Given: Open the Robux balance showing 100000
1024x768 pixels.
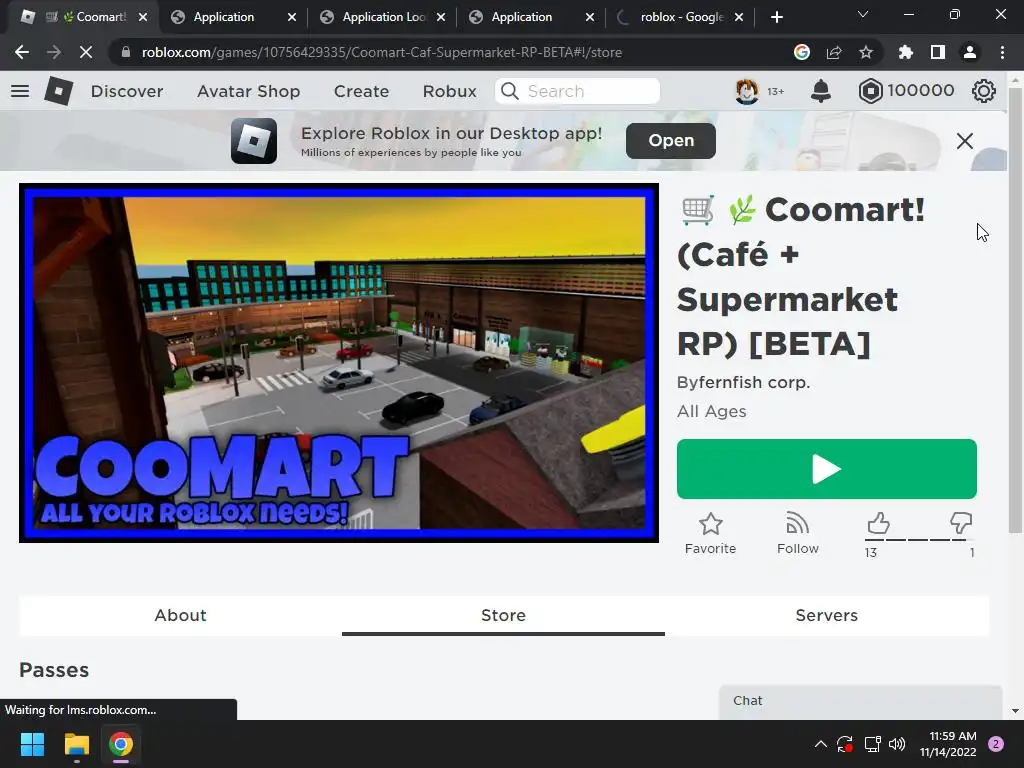Looking at the screenshot, I should [906, 91].
